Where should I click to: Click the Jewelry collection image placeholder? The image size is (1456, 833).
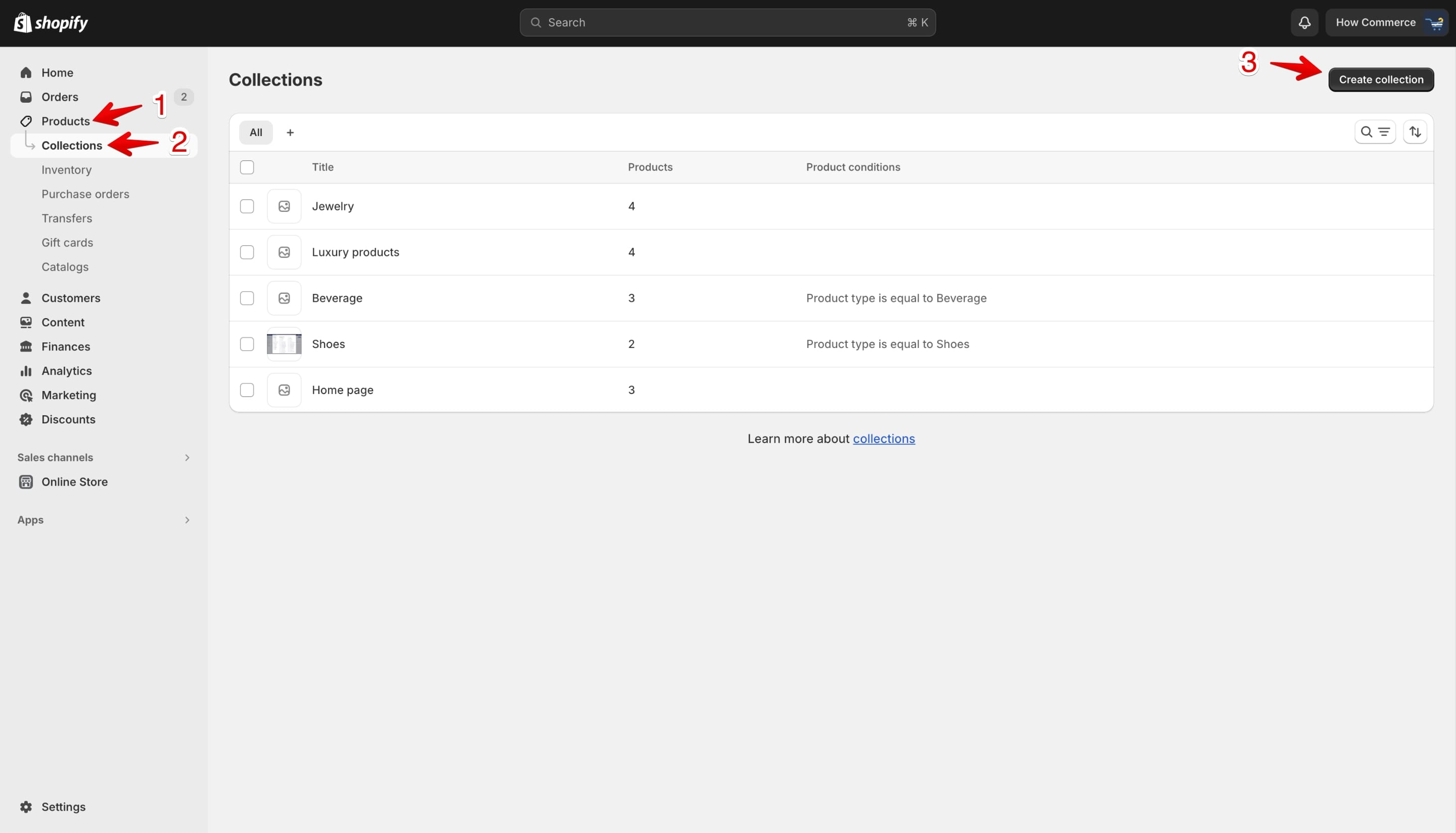coord(284,206)
